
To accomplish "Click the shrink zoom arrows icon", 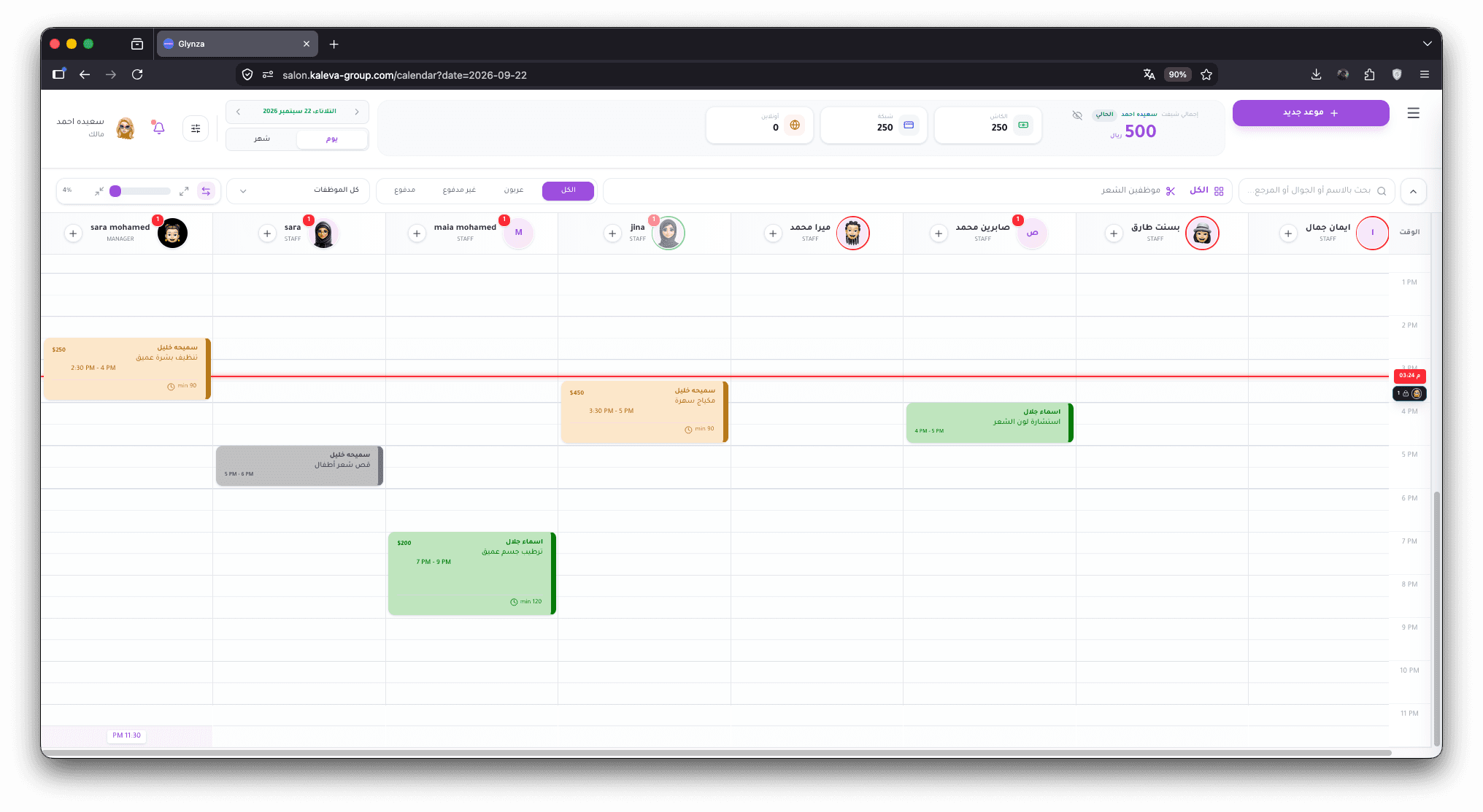I will [99, 191].
